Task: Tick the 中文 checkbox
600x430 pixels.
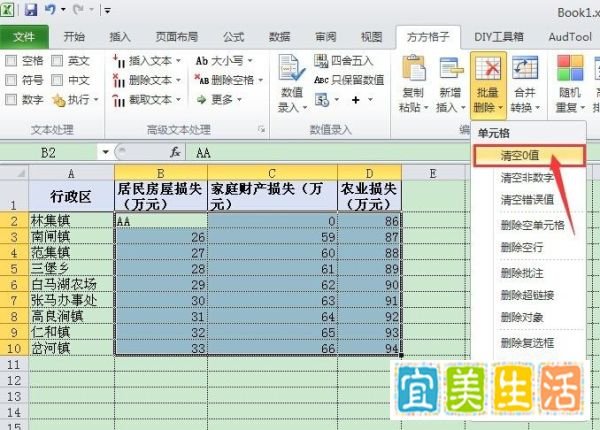Action: [x=57, y=80]
